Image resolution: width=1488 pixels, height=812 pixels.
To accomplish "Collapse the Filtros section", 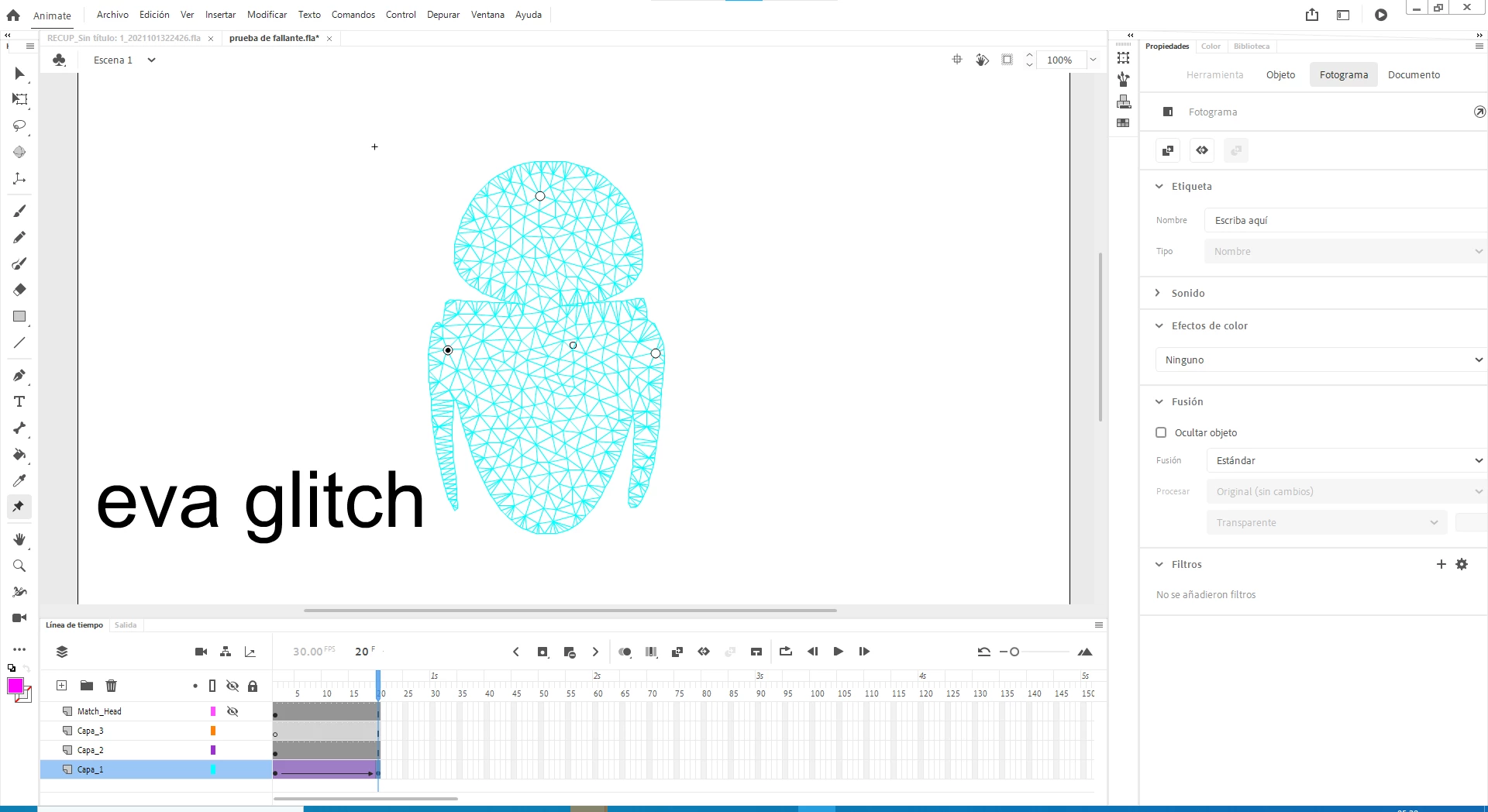I will (1159, 564).
